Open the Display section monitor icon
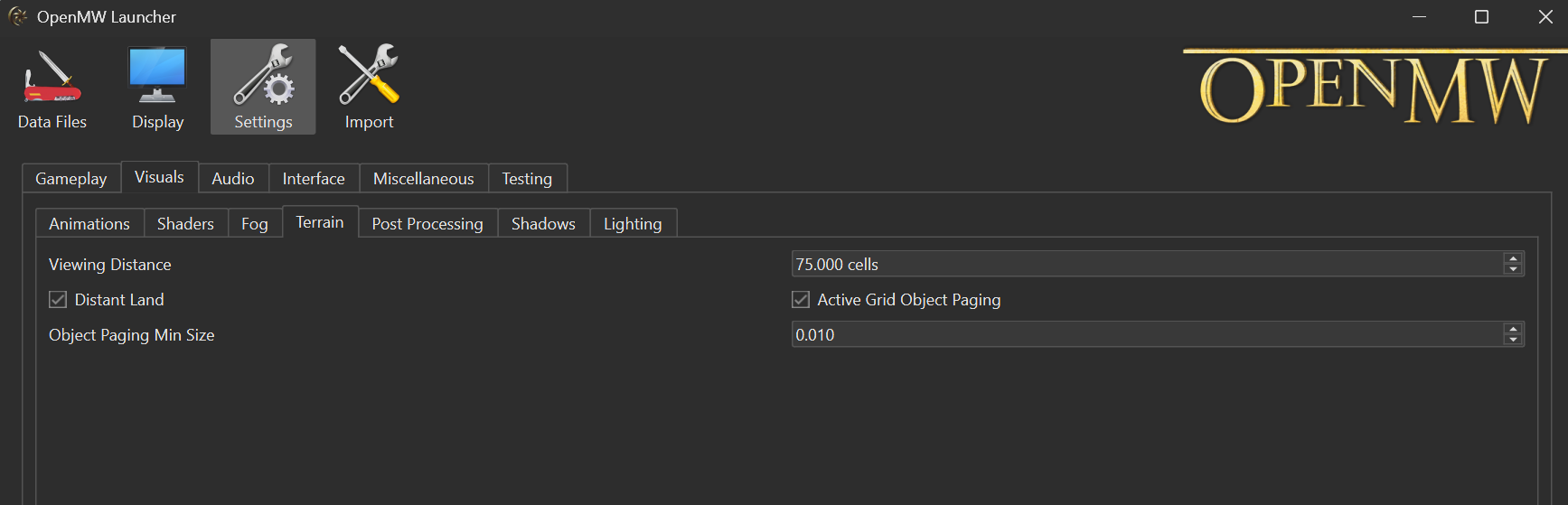 point(157,75)
